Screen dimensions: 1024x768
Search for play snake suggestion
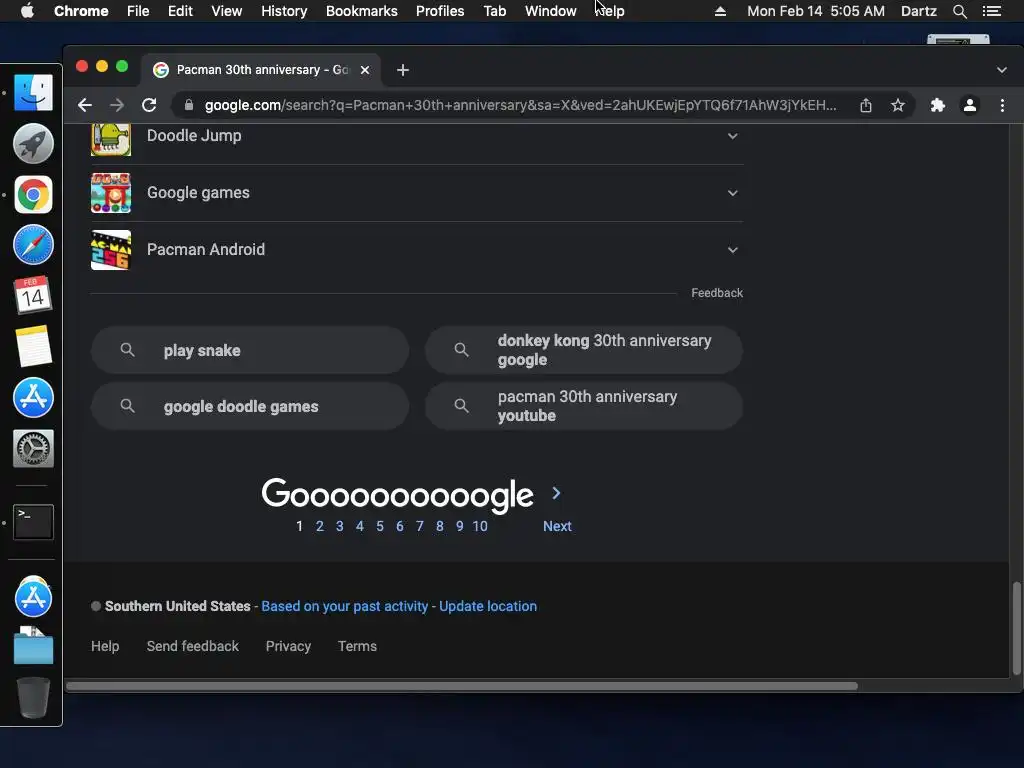pos(250,350)
